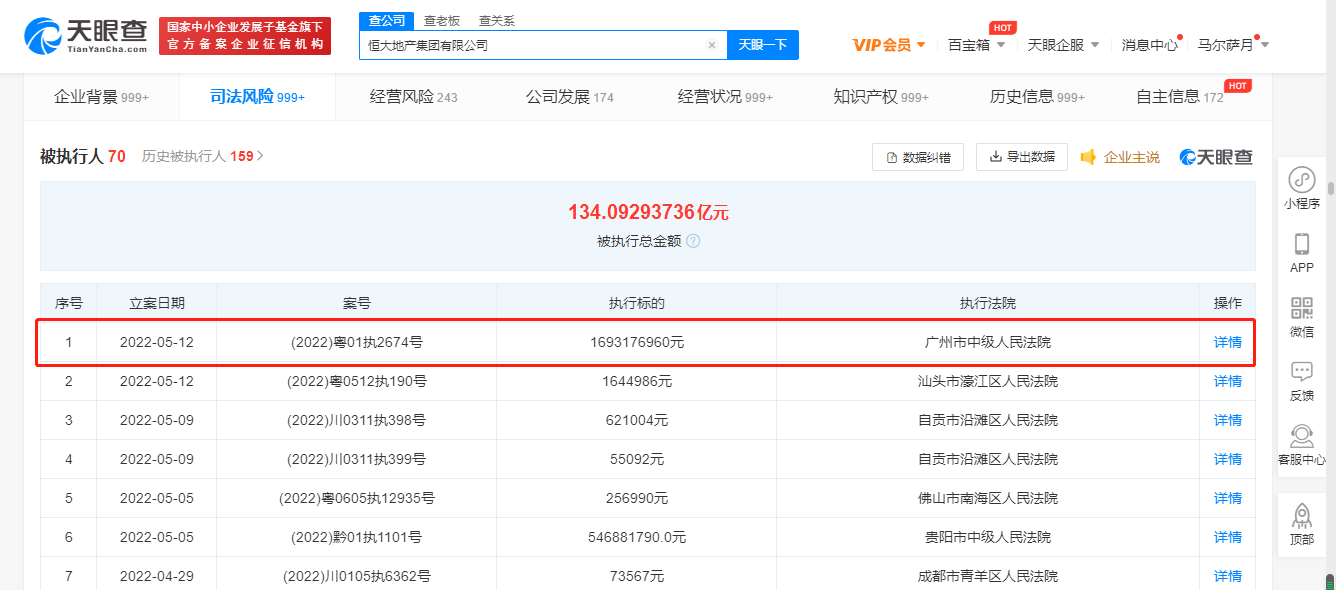Switch to the 自主信息 tab

click(x=1180, y=97)
